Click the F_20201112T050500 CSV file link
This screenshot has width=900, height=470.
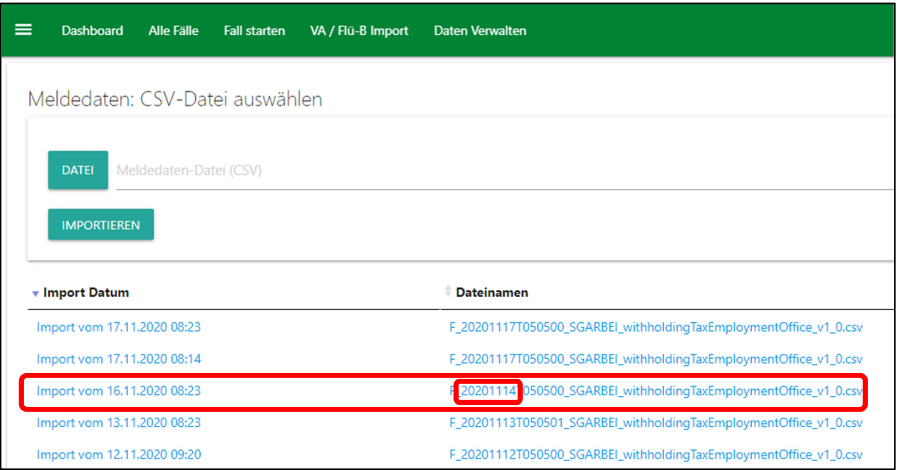pos(656,455)
